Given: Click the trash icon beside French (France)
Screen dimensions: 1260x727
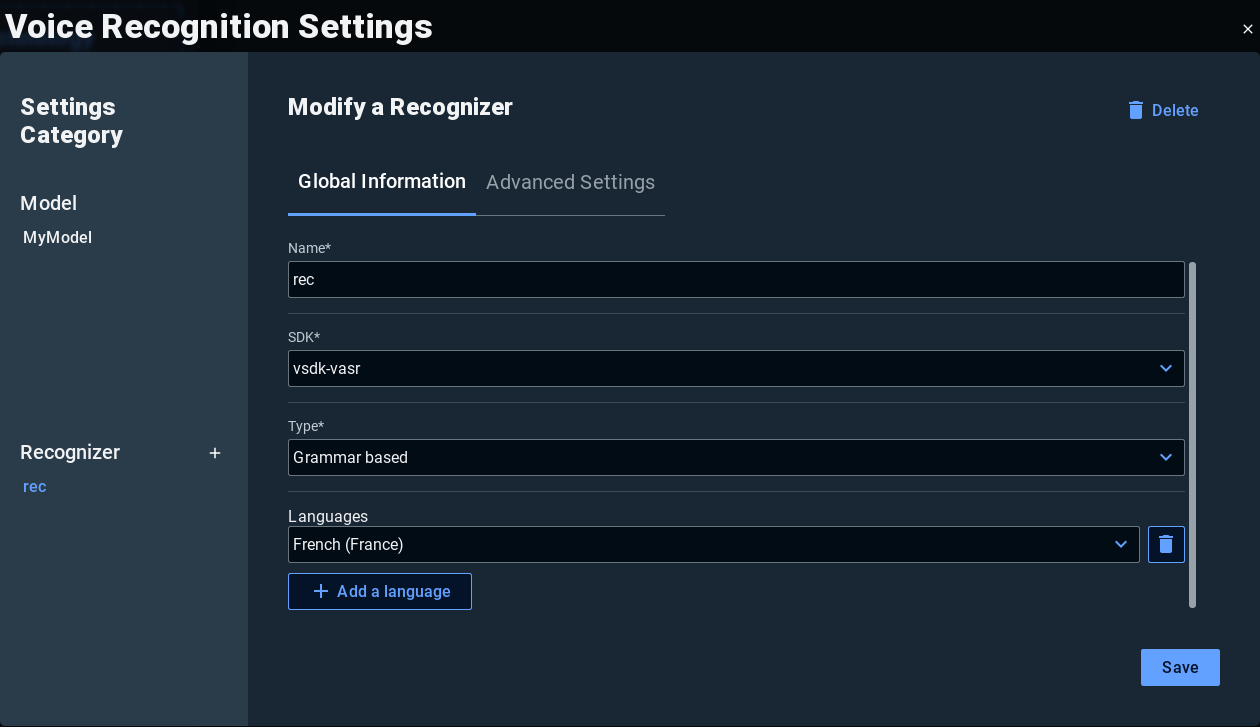Looking at the screenshot, I should click(1166, 545).
